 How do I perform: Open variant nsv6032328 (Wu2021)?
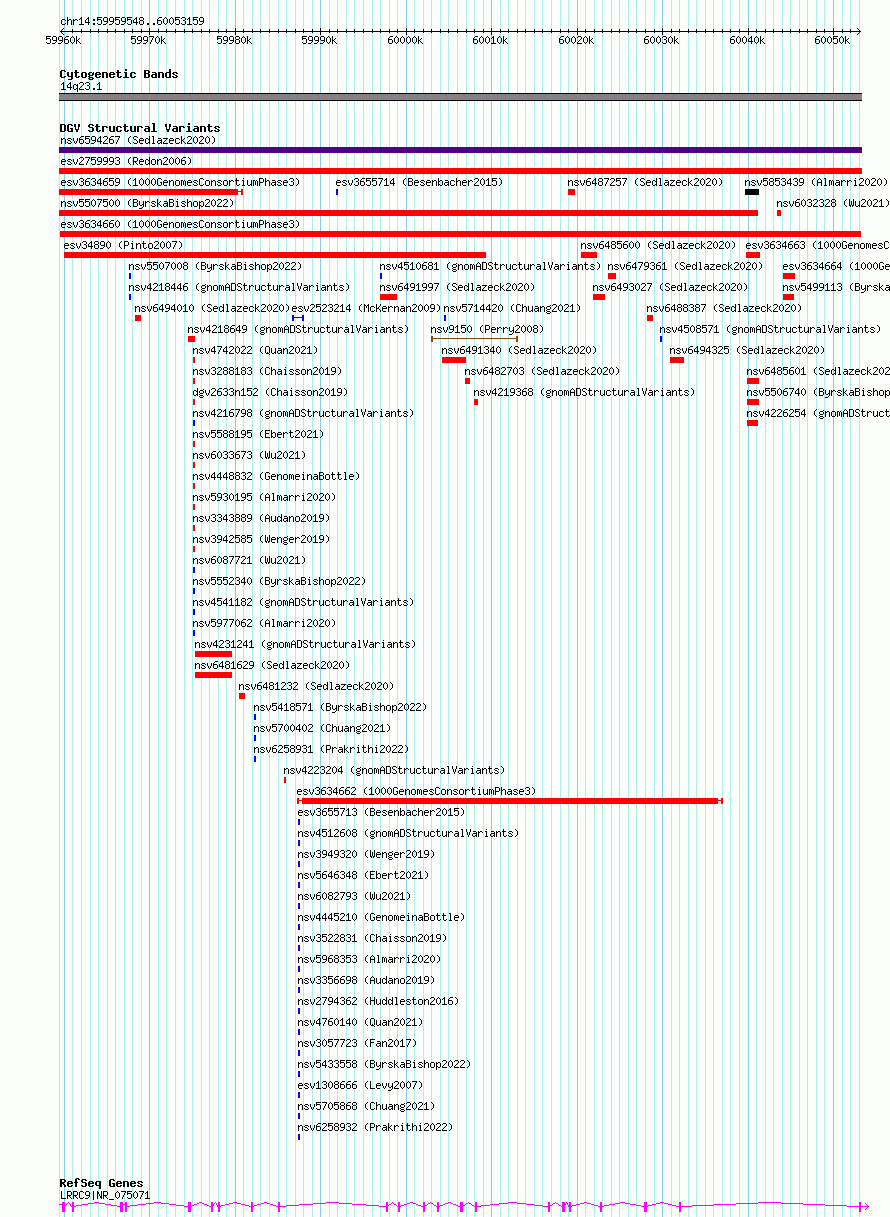pos(833,203)
